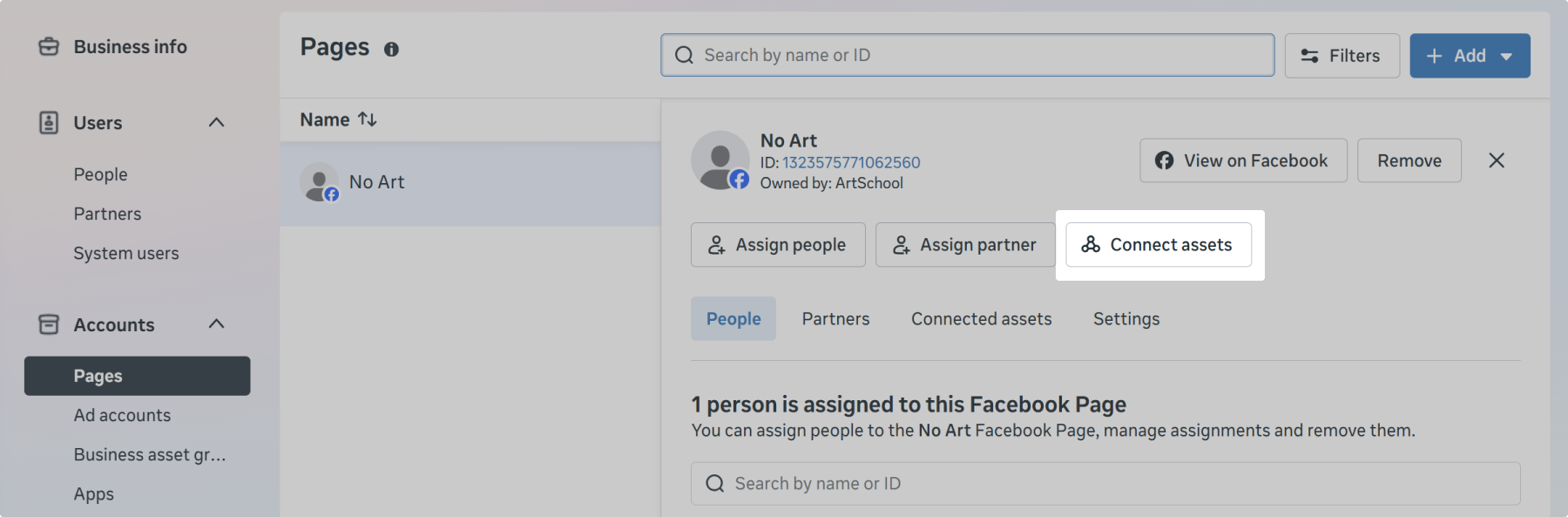Click the Business info briefcase icon
Screen dimensions: 1568x517
(49, 46)
